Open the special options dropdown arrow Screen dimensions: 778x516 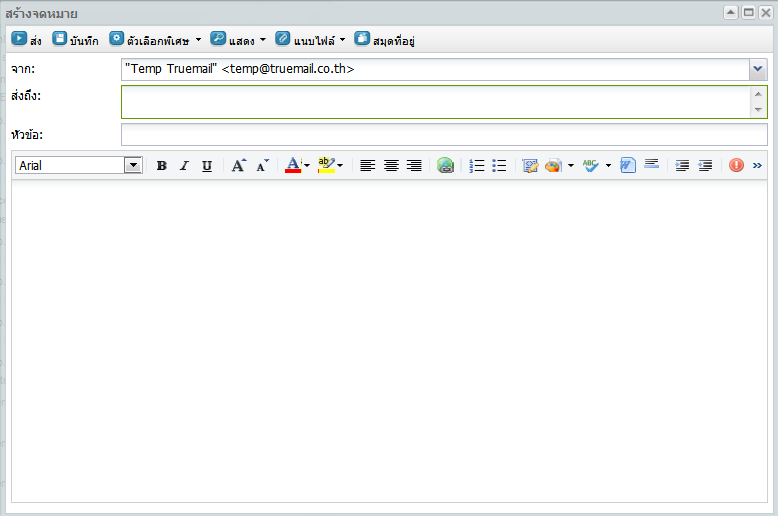(198, 40)
